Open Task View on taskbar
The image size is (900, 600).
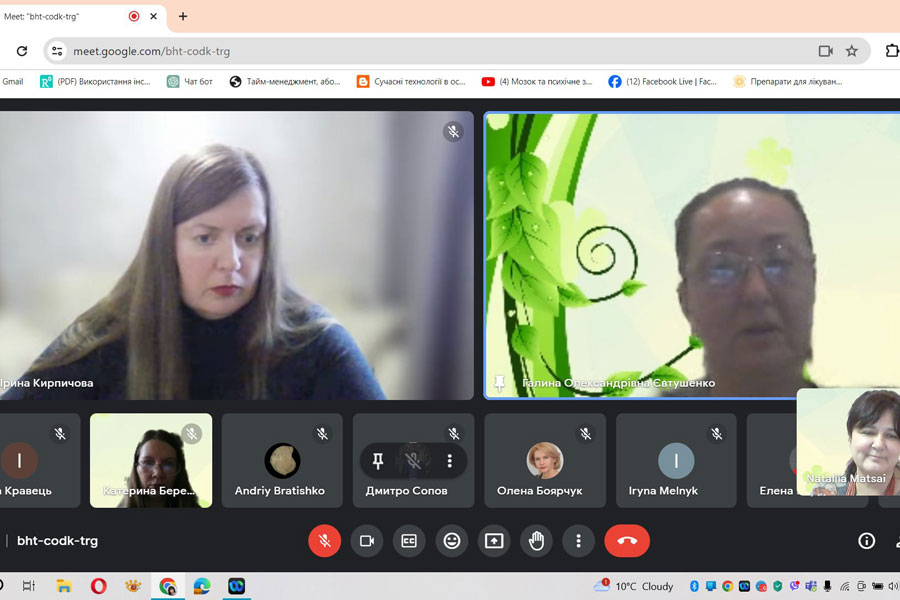coord(29,586)
